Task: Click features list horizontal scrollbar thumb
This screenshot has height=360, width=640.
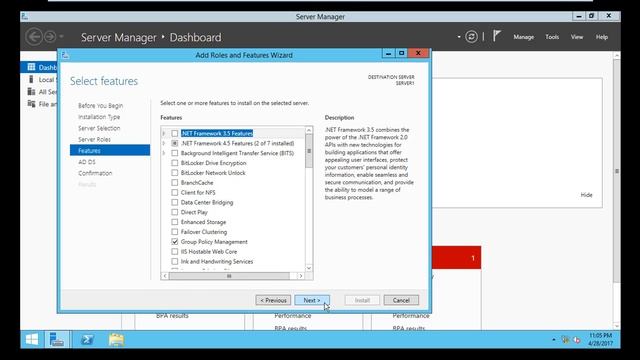Action: tap(229, 276)
